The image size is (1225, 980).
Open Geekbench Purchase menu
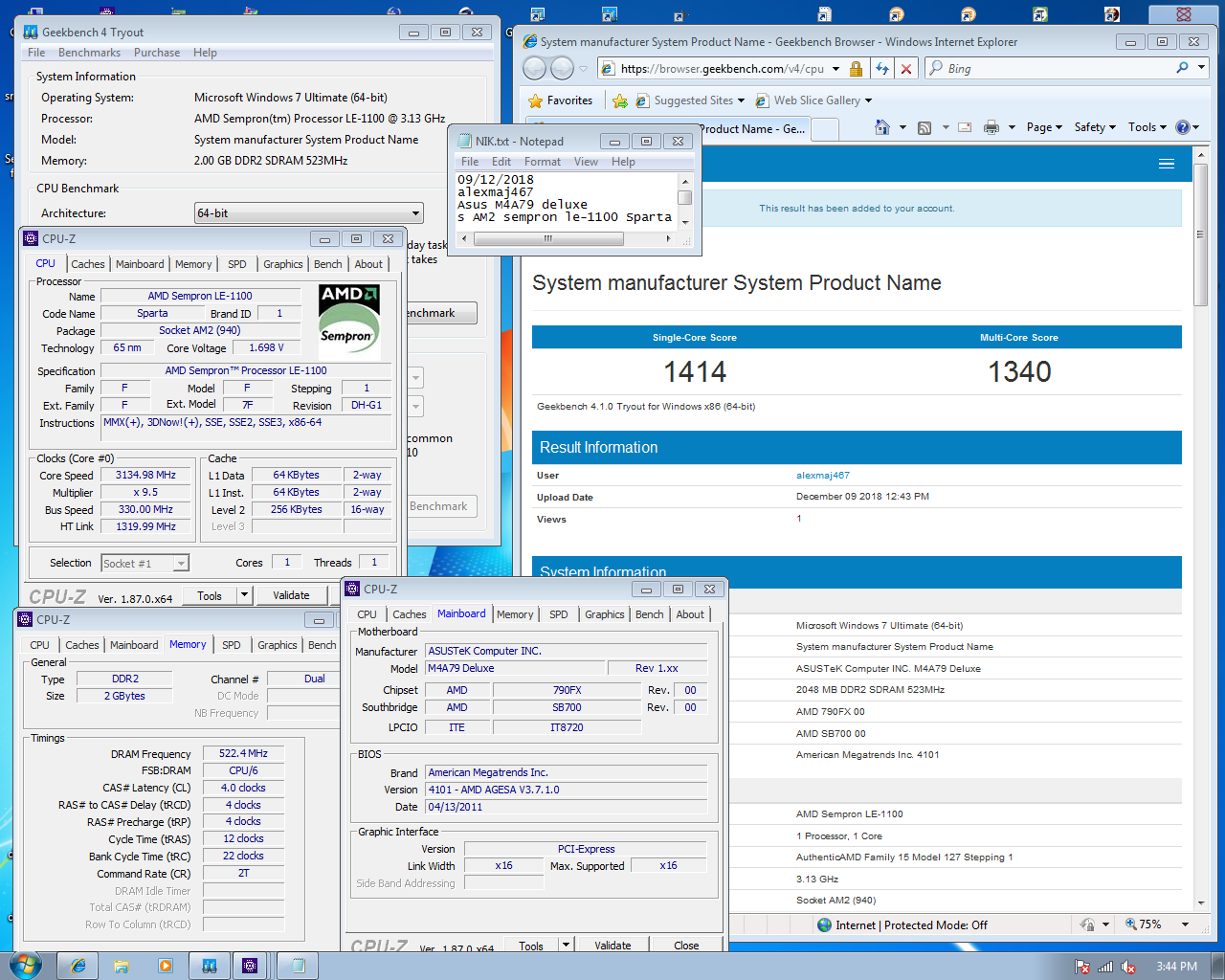click(157, 53)
